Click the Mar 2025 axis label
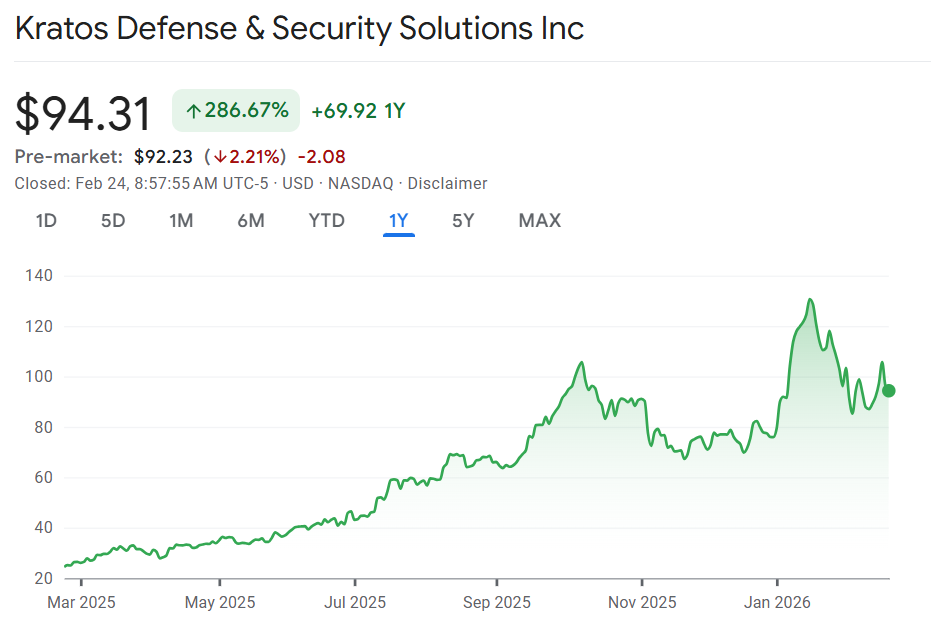Viewport: 931px width, 619px height. click(x=82, y=602)
